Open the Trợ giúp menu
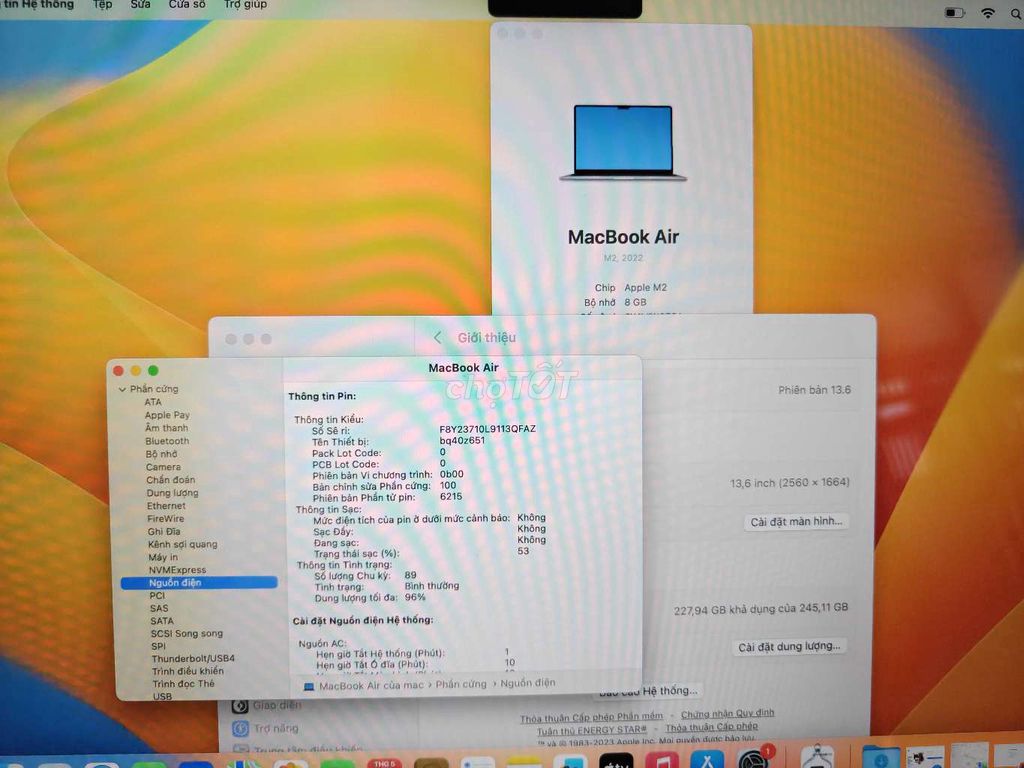 tap(246, 5)
